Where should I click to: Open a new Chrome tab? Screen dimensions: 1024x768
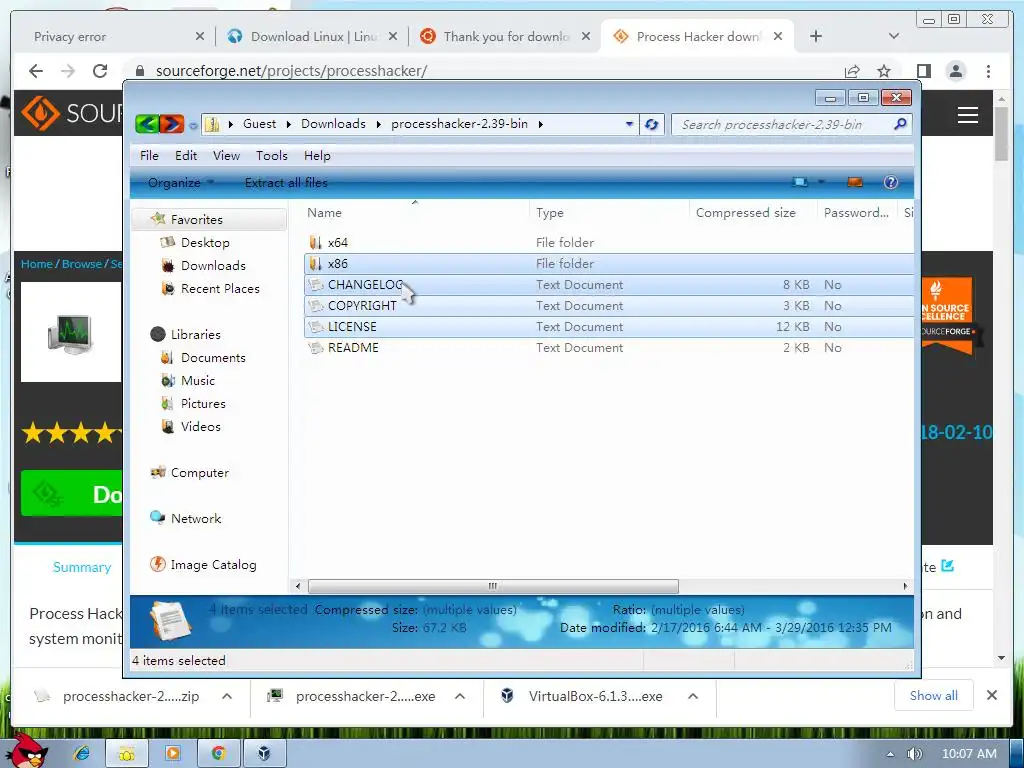coord(816,37)
